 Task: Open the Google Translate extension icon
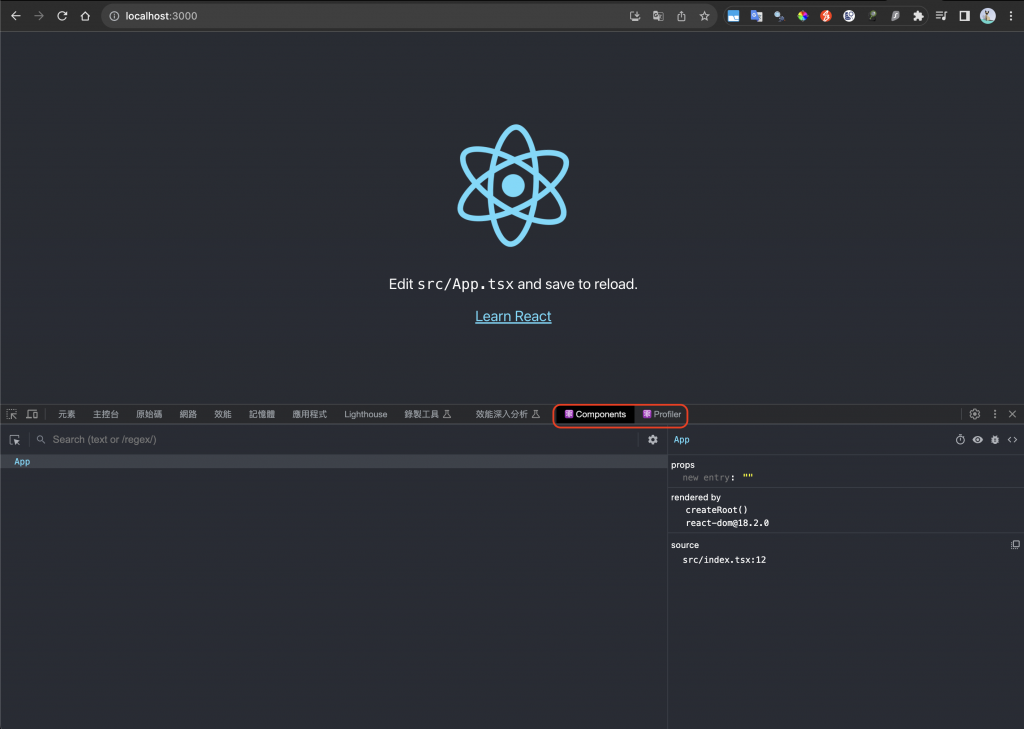point(756,16)
